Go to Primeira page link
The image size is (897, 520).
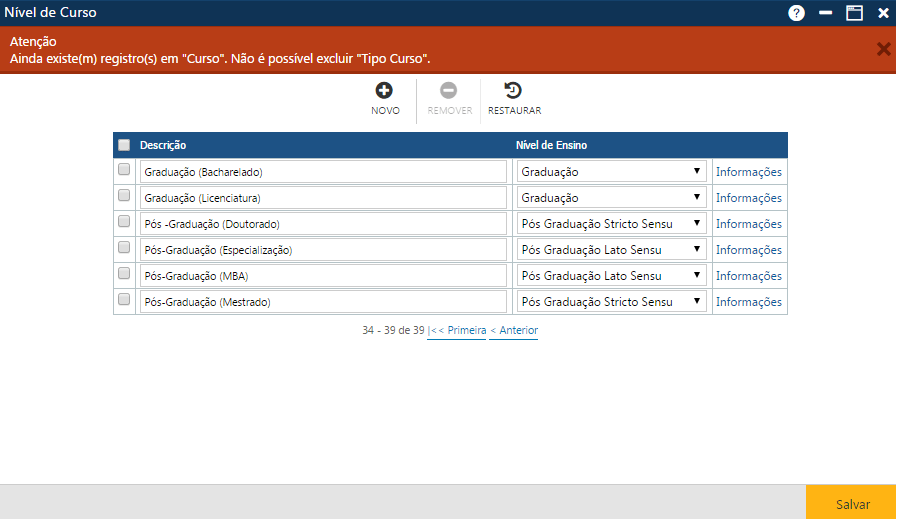tap(459, 331)
